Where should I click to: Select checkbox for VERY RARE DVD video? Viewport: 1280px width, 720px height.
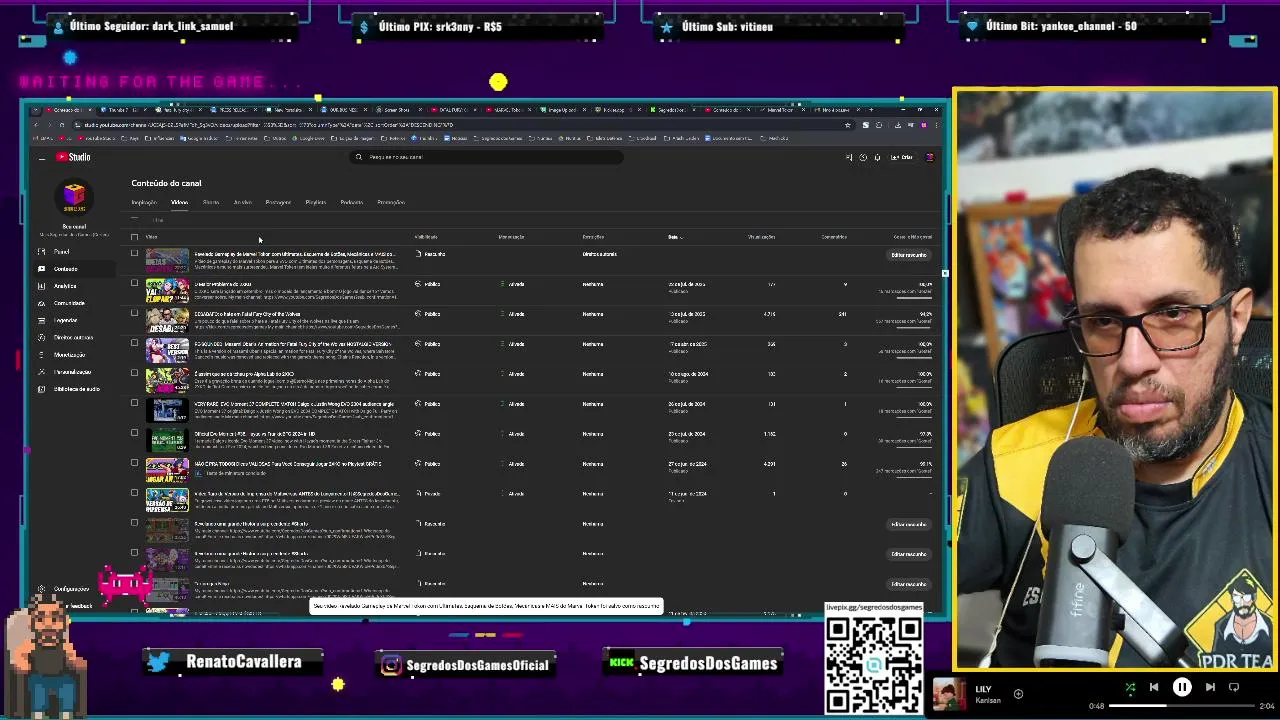(134, 403)
